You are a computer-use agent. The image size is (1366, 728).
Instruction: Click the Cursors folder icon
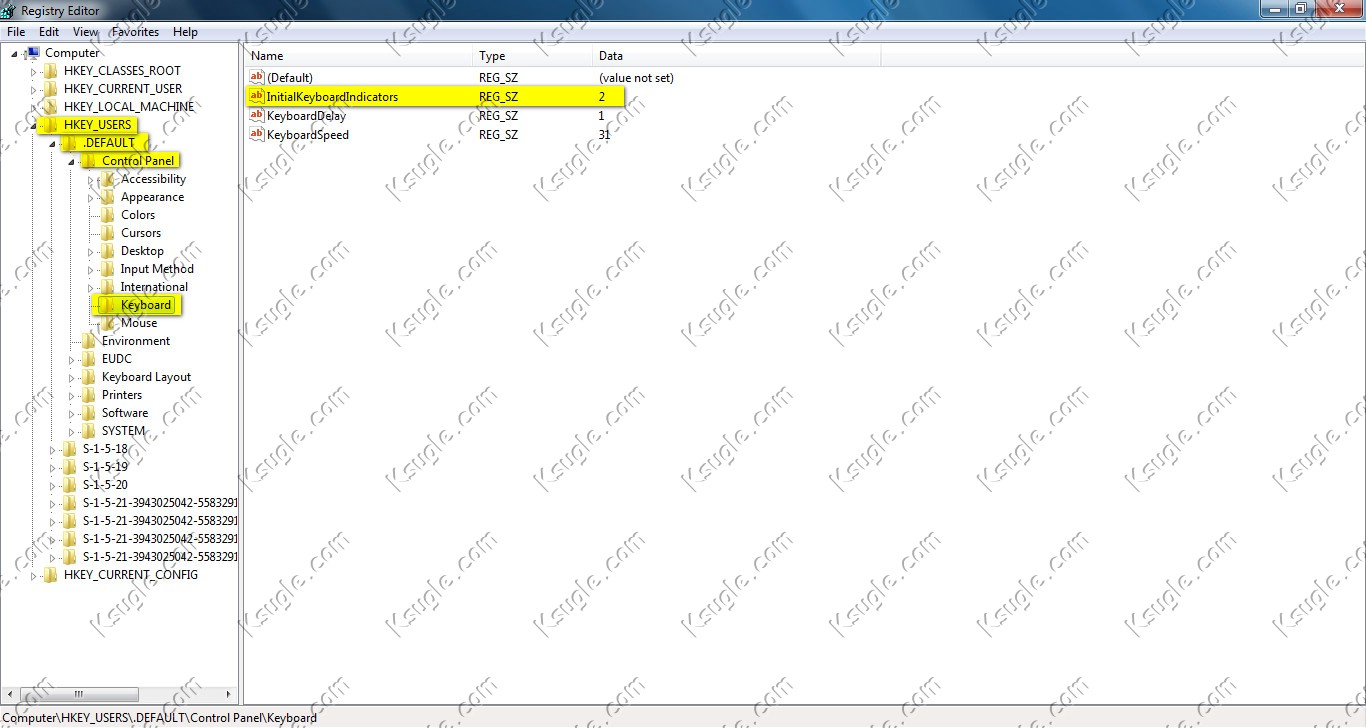pyautogui.click(x=108, y=233)
